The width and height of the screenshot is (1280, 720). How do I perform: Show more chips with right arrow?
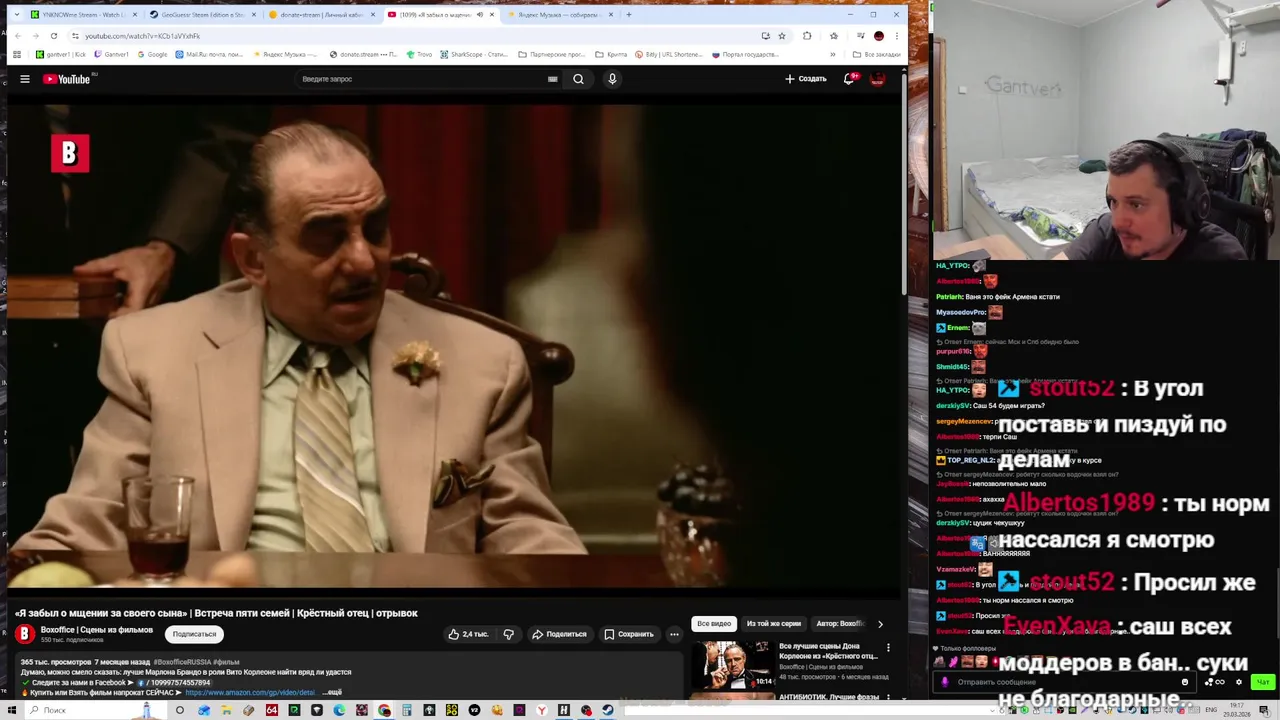tap(880, 624)
